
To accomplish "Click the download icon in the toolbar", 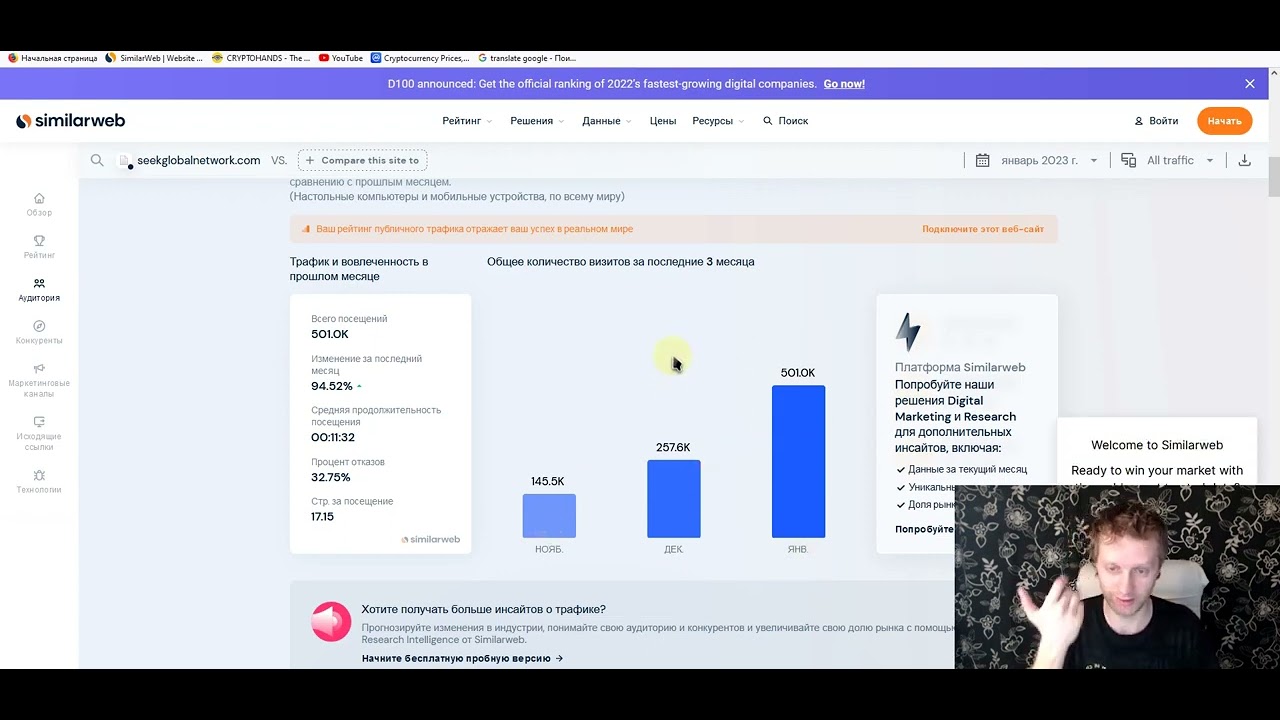I will (x=1244, y=160).
